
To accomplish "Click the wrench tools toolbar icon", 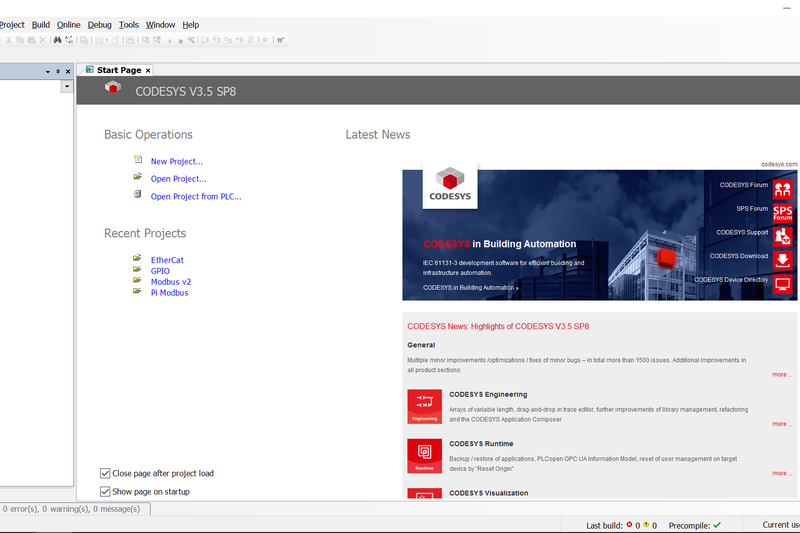I will [191, 40].
